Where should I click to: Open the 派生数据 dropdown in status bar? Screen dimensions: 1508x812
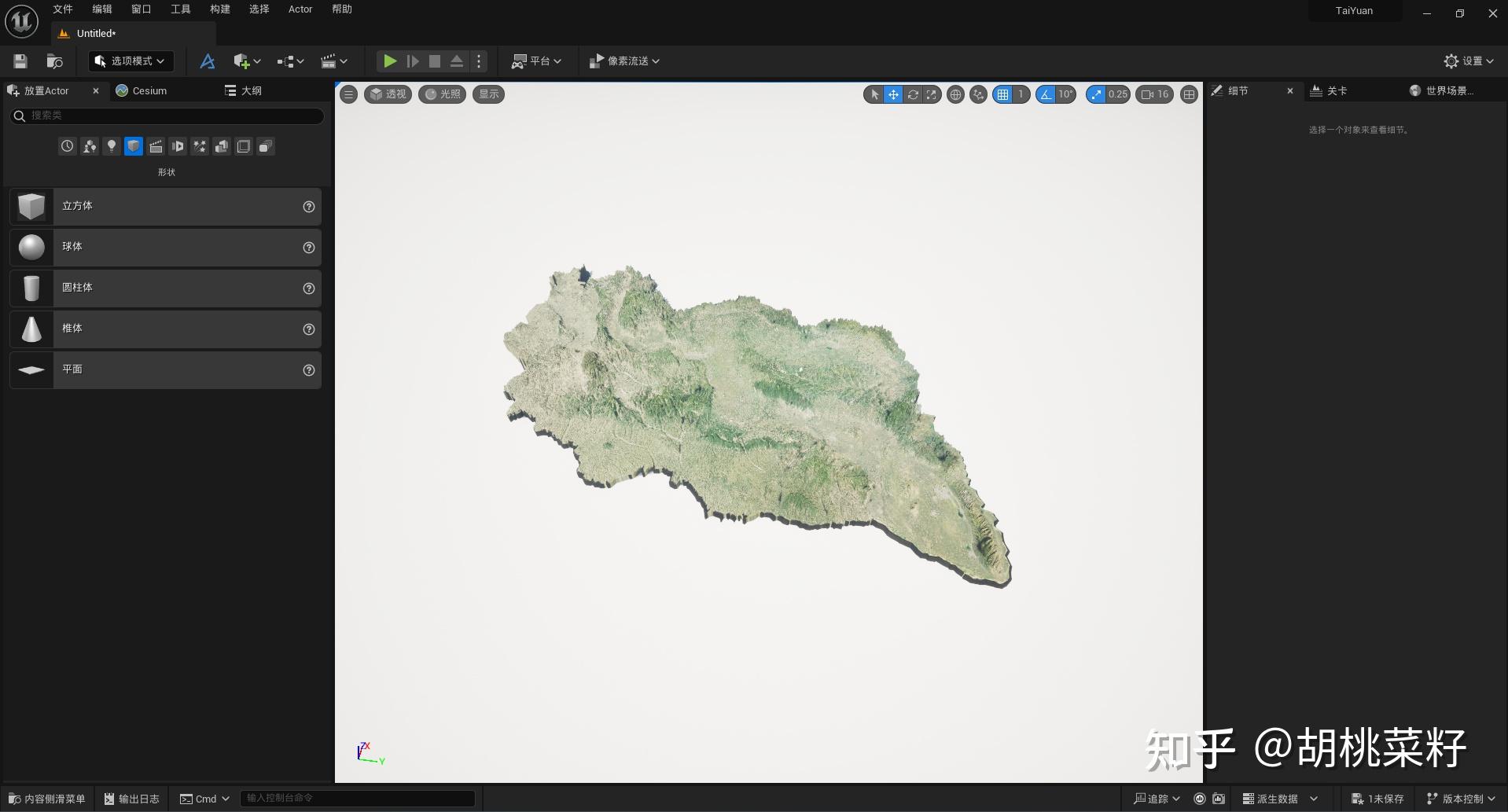coord(1278,799)
